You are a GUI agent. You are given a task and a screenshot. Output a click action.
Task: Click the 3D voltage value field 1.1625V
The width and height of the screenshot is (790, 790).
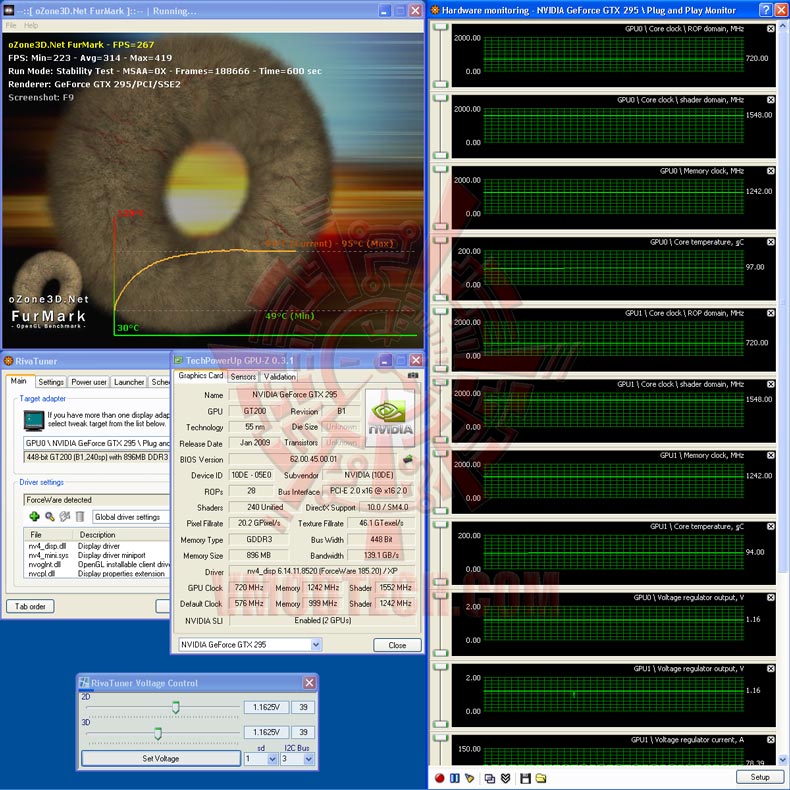pos(267,732)
